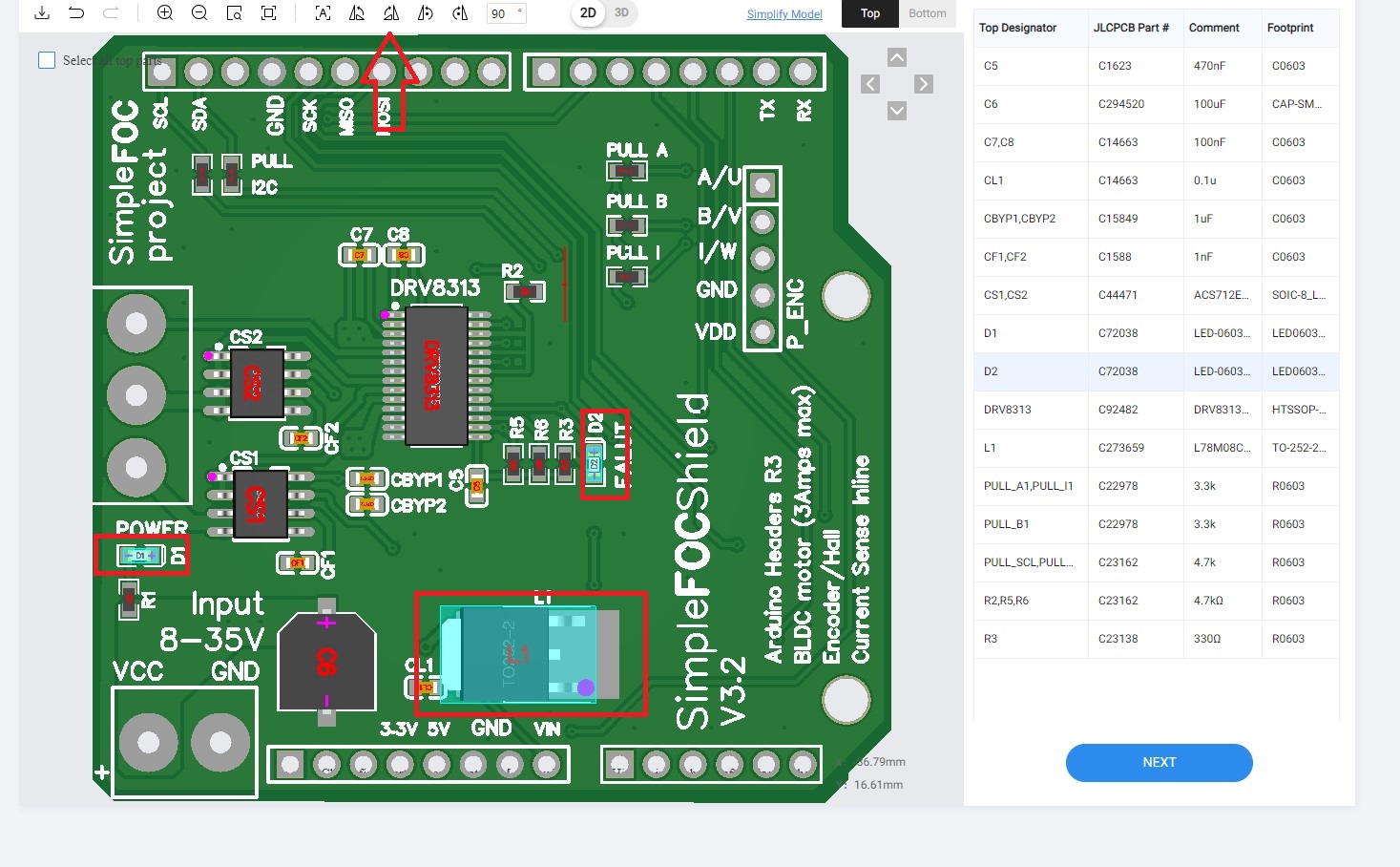Click the bracketed A select-all icon
Screen dimensions: 1400x867
pos(323,13)
